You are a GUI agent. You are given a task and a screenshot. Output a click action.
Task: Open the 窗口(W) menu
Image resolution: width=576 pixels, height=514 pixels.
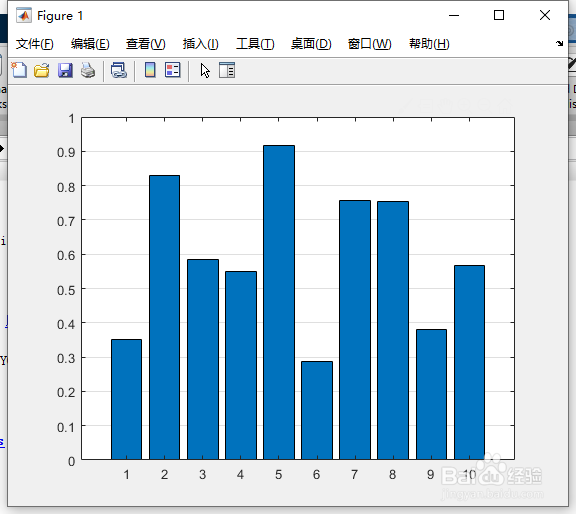(370, 44)
